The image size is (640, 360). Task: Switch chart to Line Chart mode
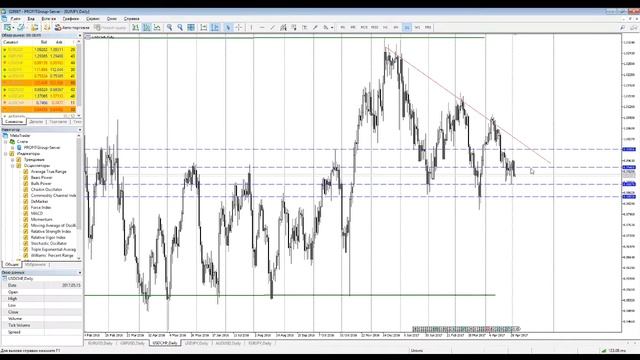tap(157, 27)
